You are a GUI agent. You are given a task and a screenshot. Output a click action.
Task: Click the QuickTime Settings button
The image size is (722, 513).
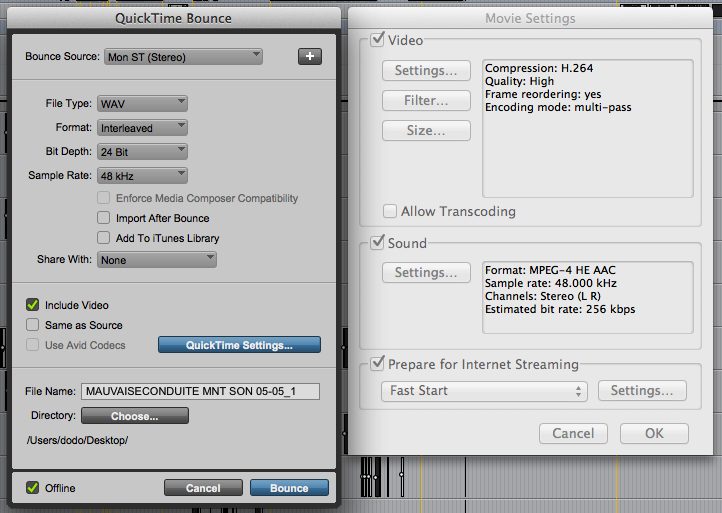tap(239, 345)
